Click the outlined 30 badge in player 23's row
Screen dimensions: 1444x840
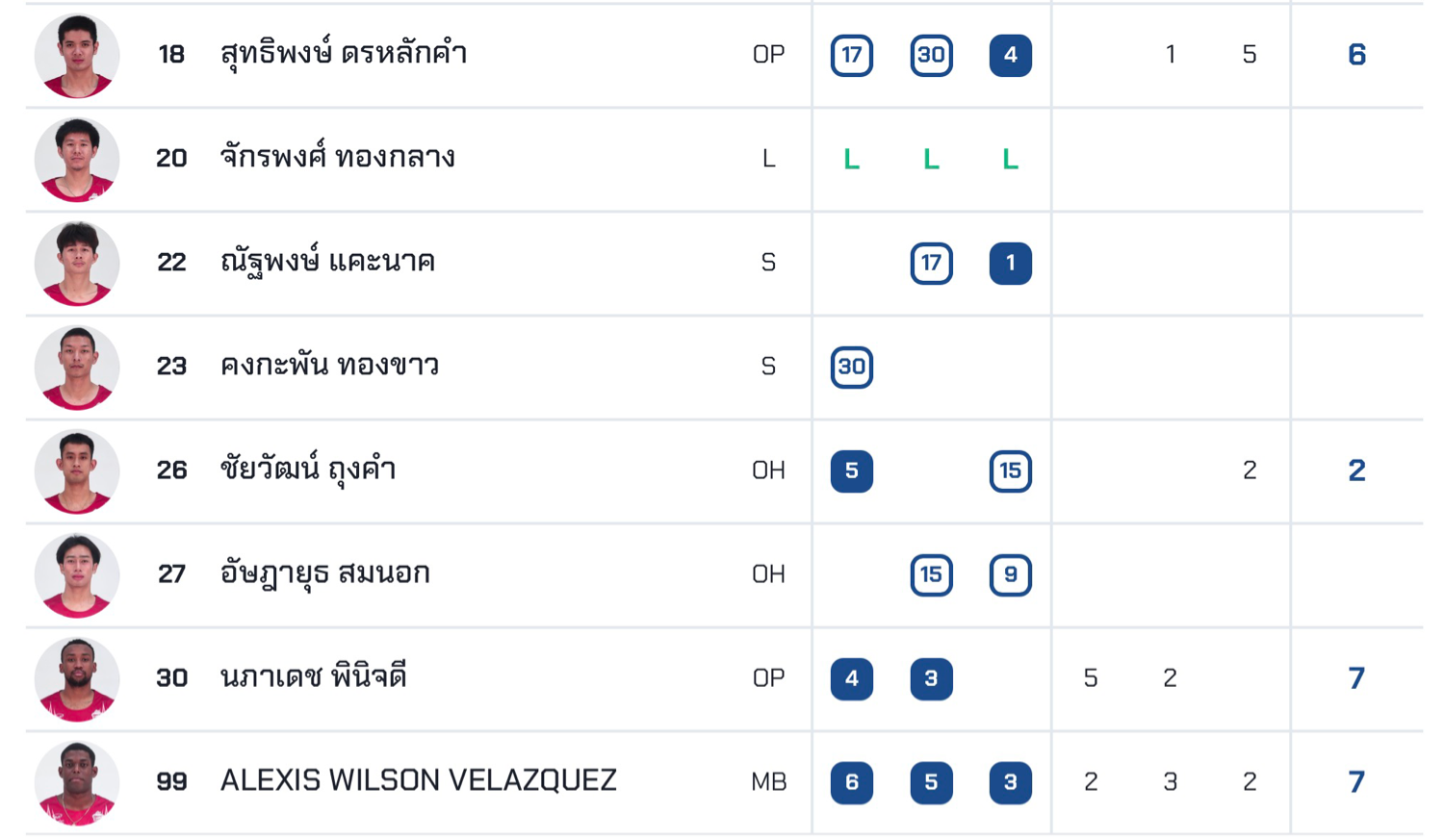coord(852,367)
